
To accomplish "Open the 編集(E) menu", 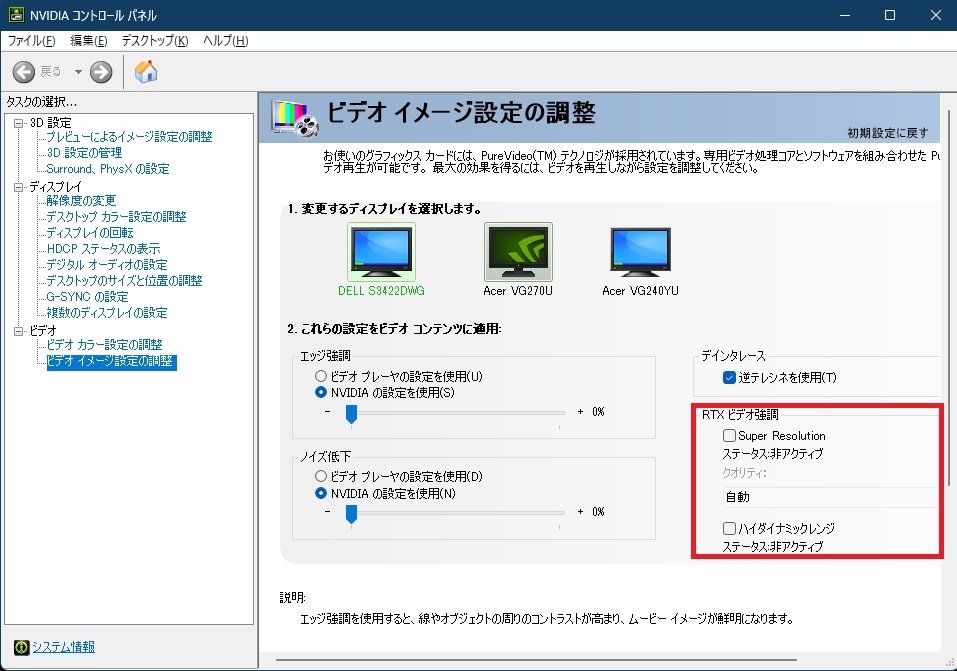I will click(88, 41).
